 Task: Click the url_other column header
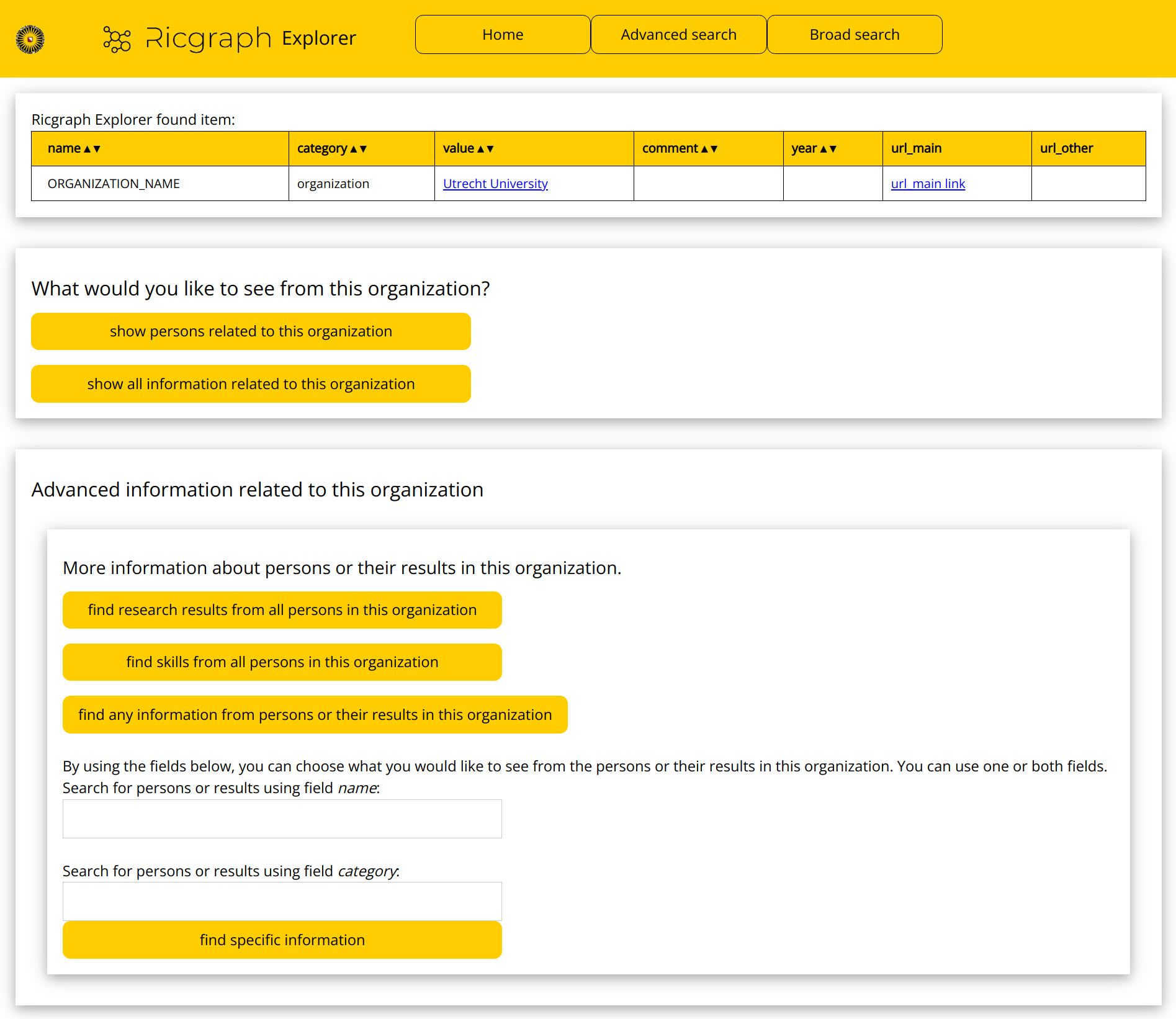(x=1088, y=149)
